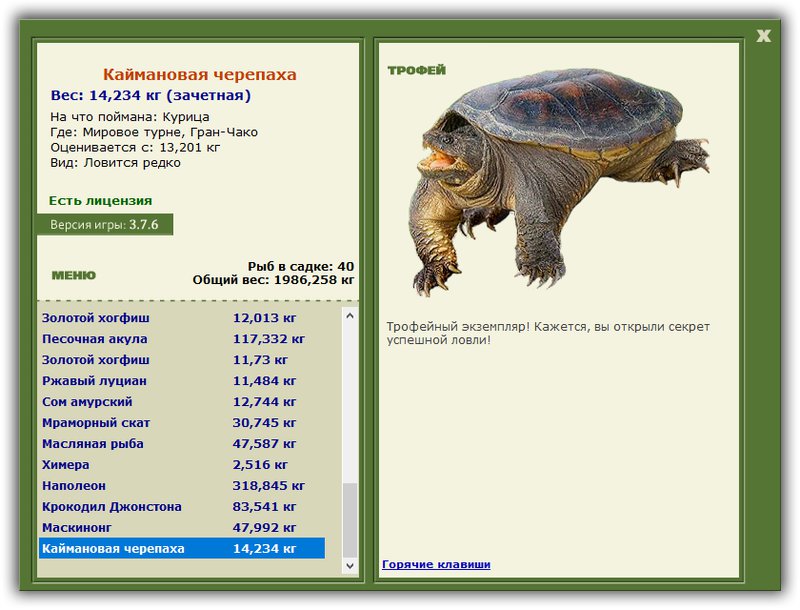The width and height of the screenshot is (800, 610).
Task: Click the fish list scrollbar thumb
Action: (350, 520)
